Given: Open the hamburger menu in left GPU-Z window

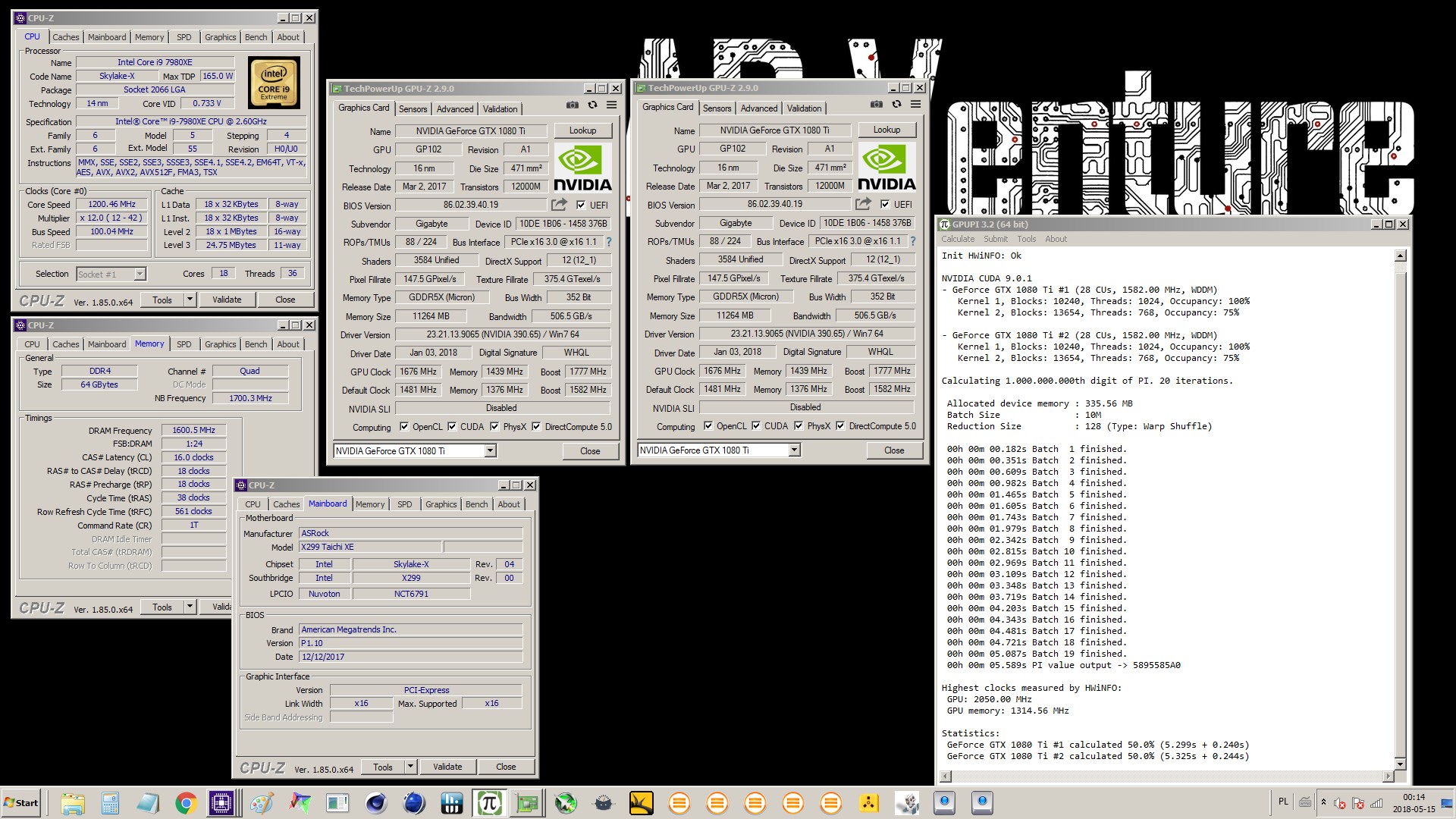Looking at the screenshot, I should point(611,105).
